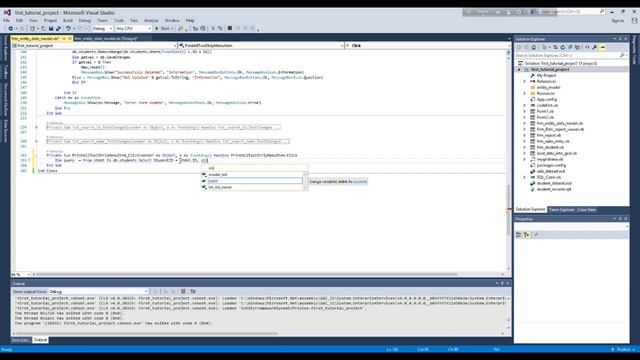Image resolution: width=640 pixels, height=360 pixels.
Task: Toggle Word Wrap in Output toolbar
Action: click(x=193, y=291)
